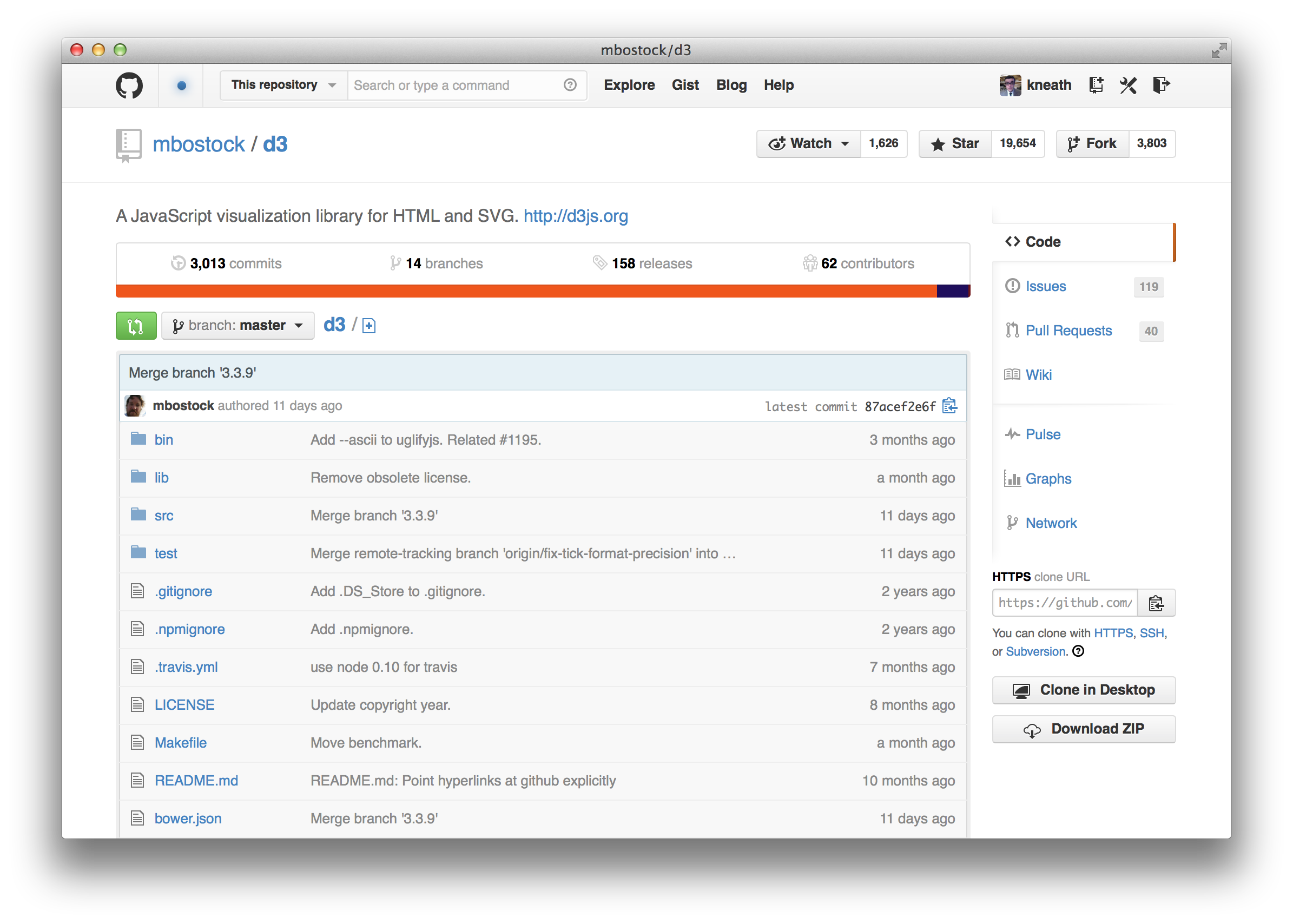Click the Pull Requests icon
This screenshot has width=1293, height=924.
pyautogui.click(x=1014, y=329)
